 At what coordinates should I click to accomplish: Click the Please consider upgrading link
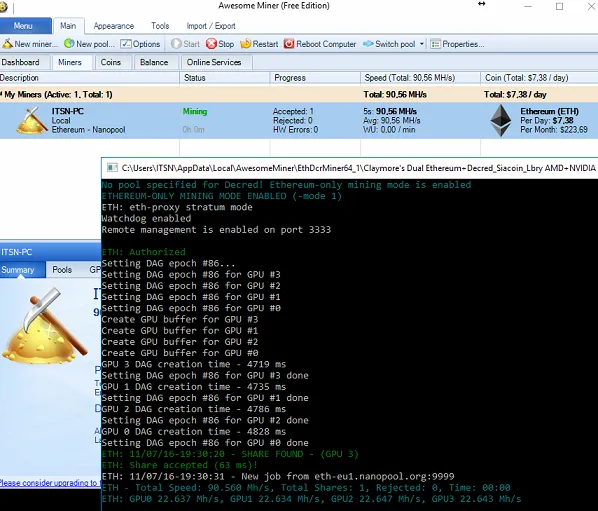coord(50,483)
